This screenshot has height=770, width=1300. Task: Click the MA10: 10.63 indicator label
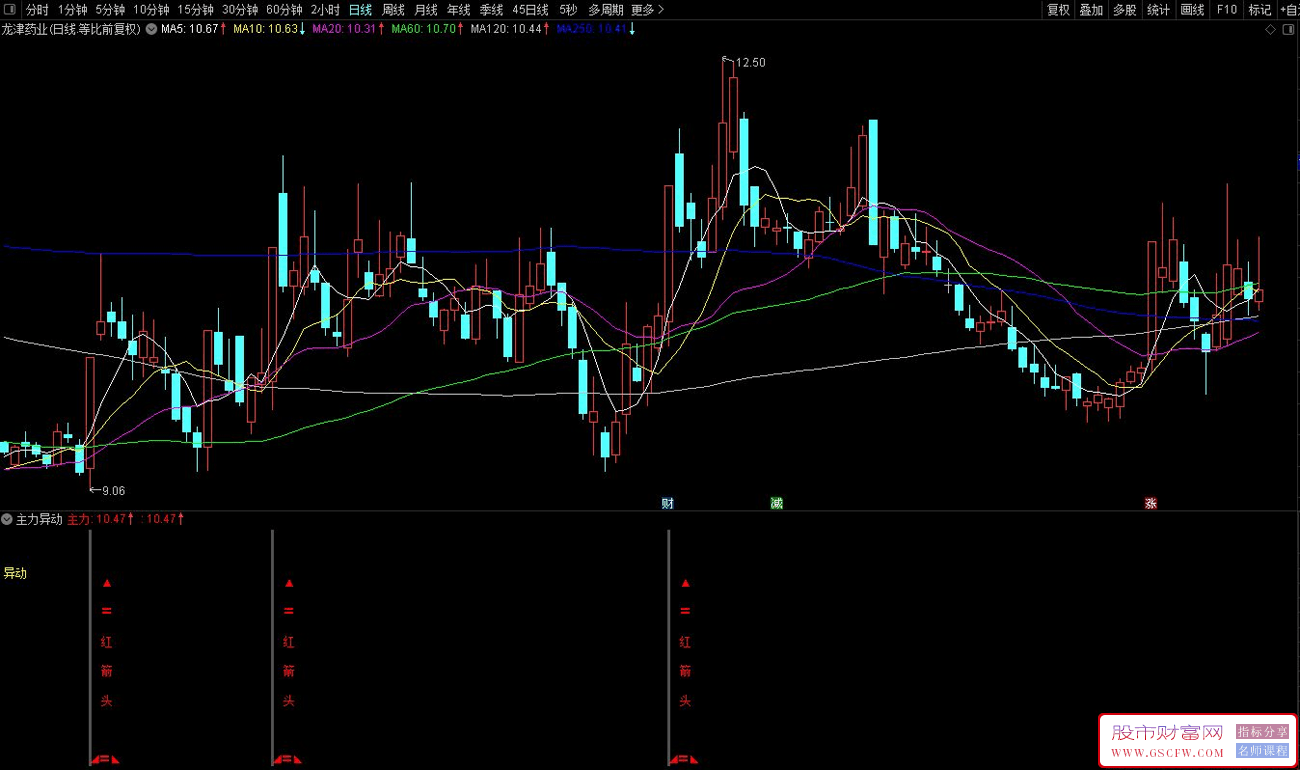266,29
